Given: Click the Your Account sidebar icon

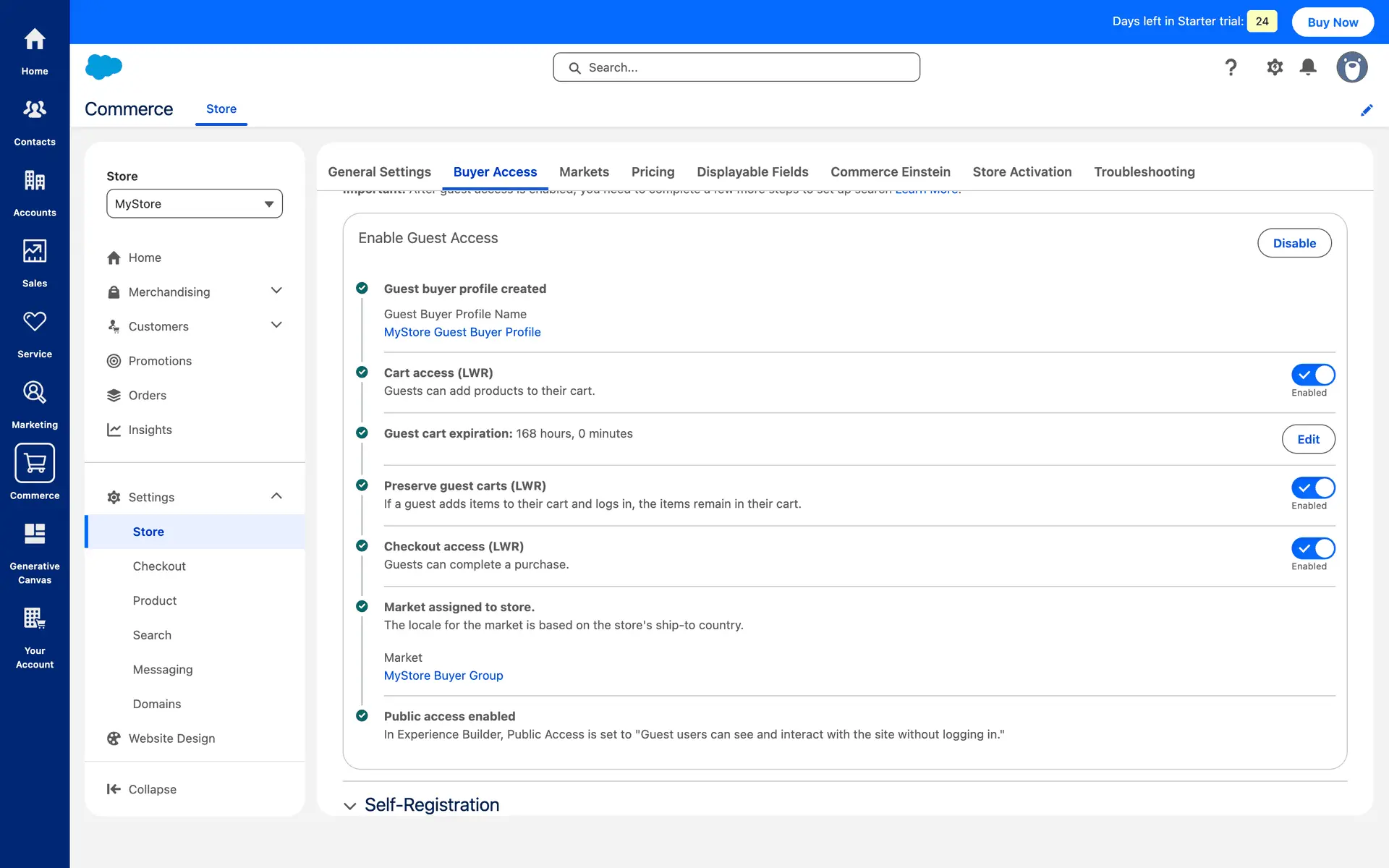Looking at the screenshot, I should click(x=34, y=619).
